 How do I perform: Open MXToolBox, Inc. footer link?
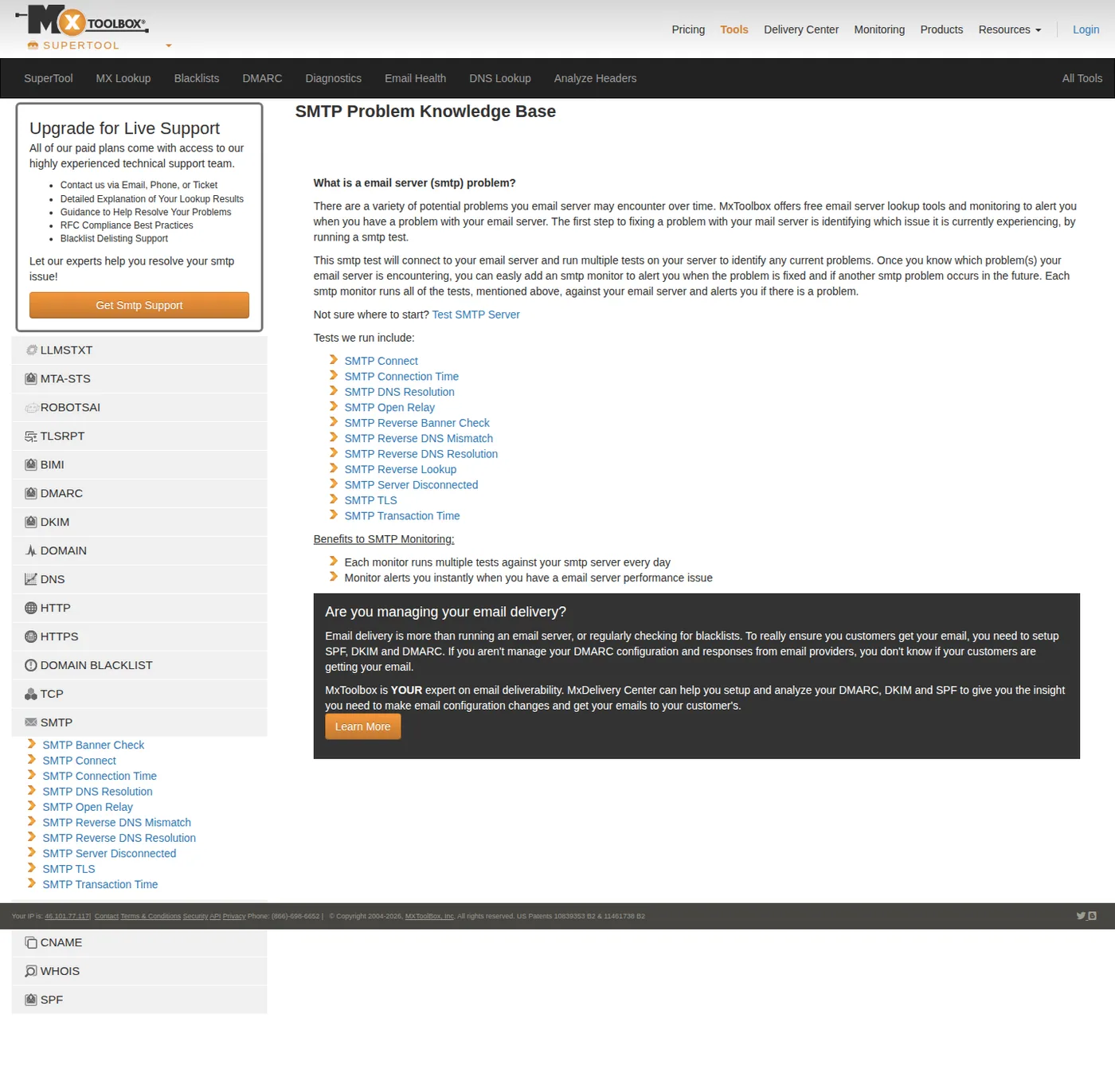[429, 916]
